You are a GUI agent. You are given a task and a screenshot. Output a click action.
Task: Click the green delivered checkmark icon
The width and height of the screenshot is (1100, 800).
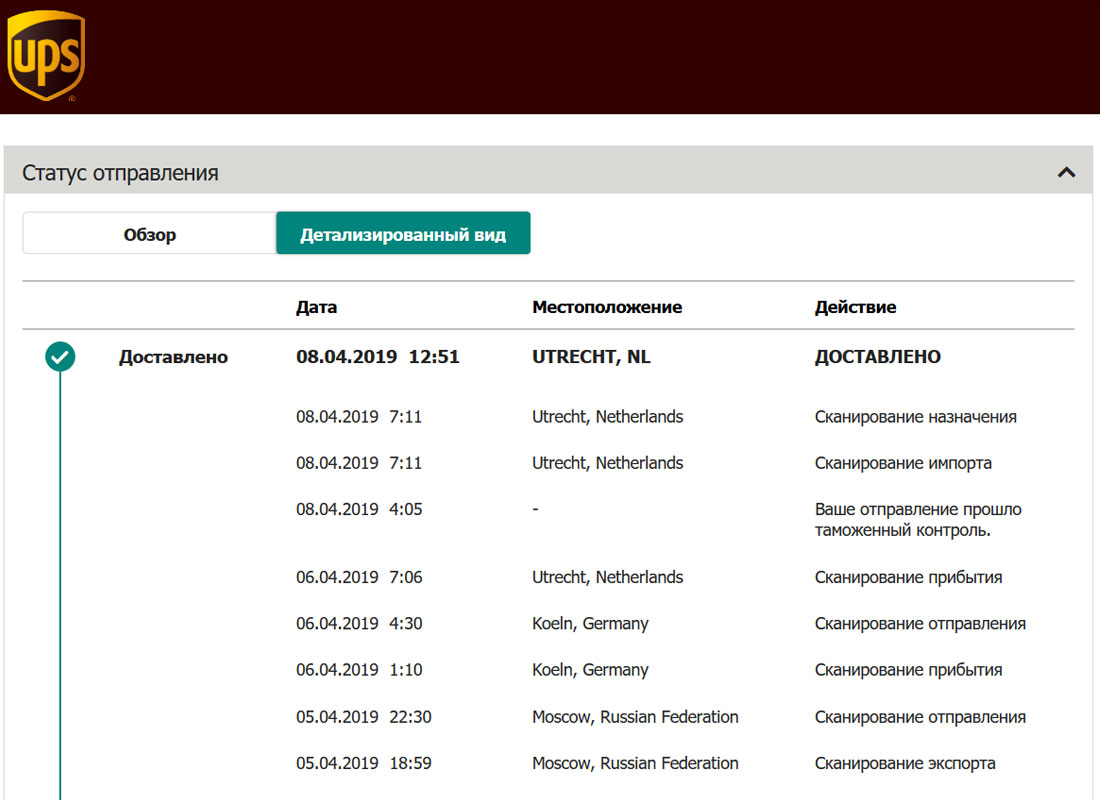pos(60,356)
